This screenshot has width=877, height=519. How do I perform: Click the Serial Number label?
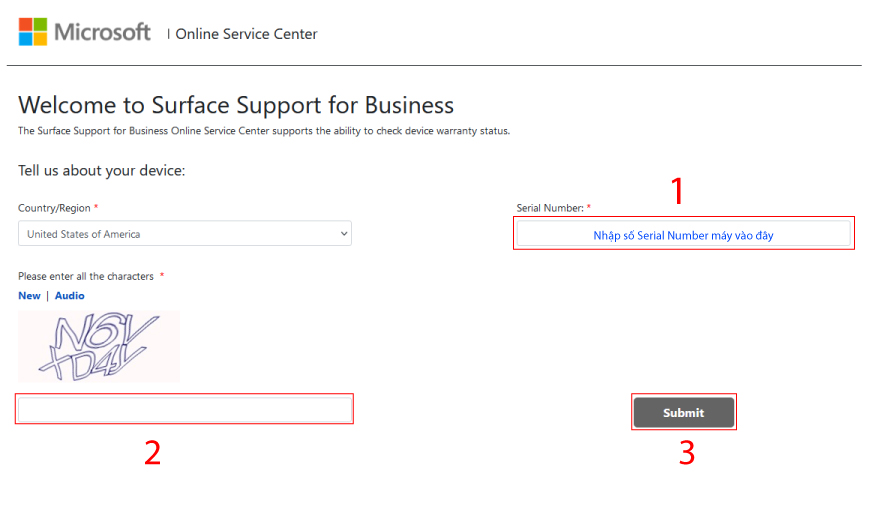(x=550, y=208)
